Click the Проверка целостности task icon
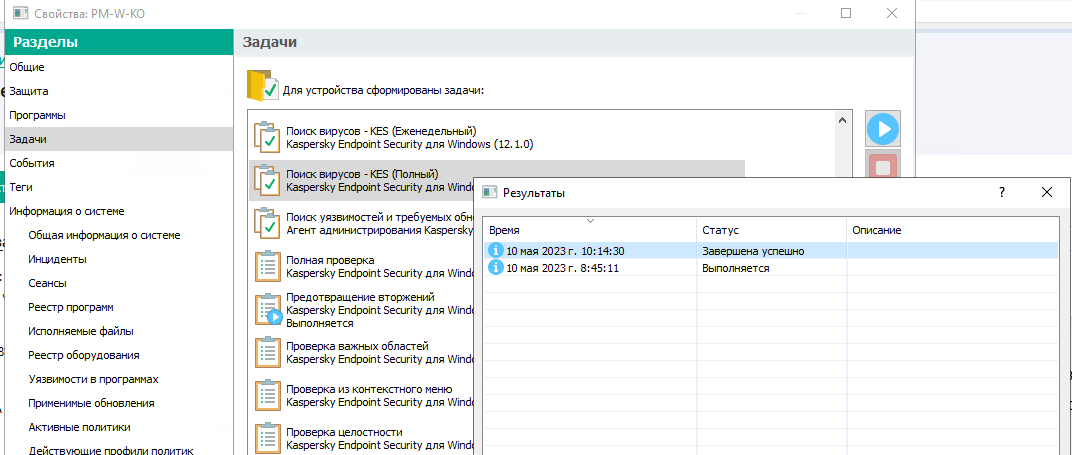This screenshot has height=455, width=1072. click(266, 438)
